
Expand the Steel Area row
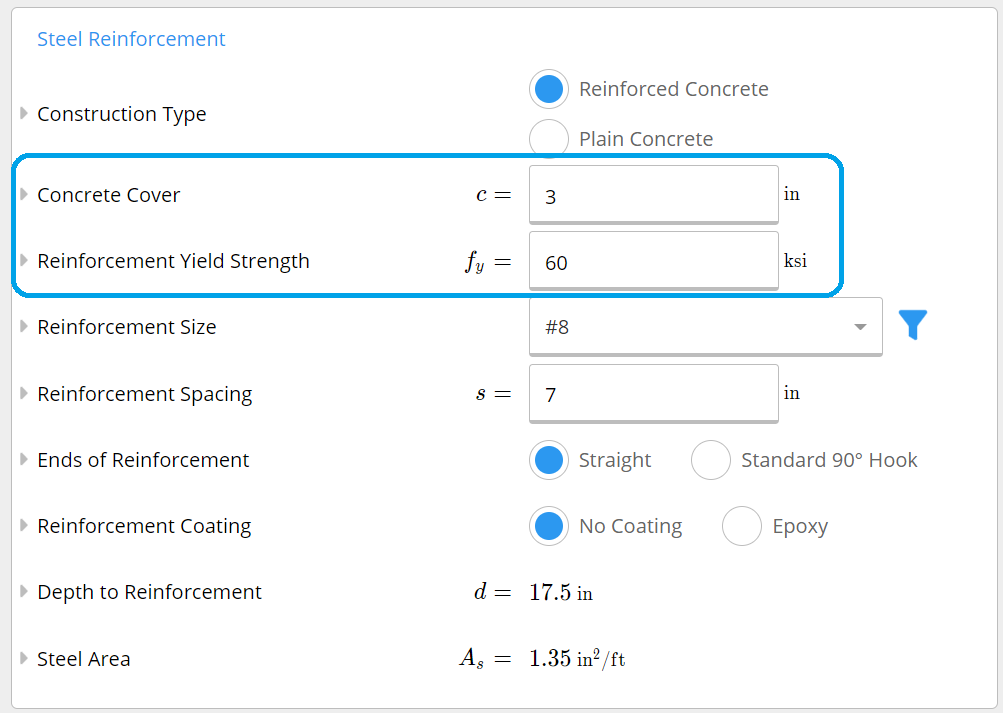click(x=22, y=658)
